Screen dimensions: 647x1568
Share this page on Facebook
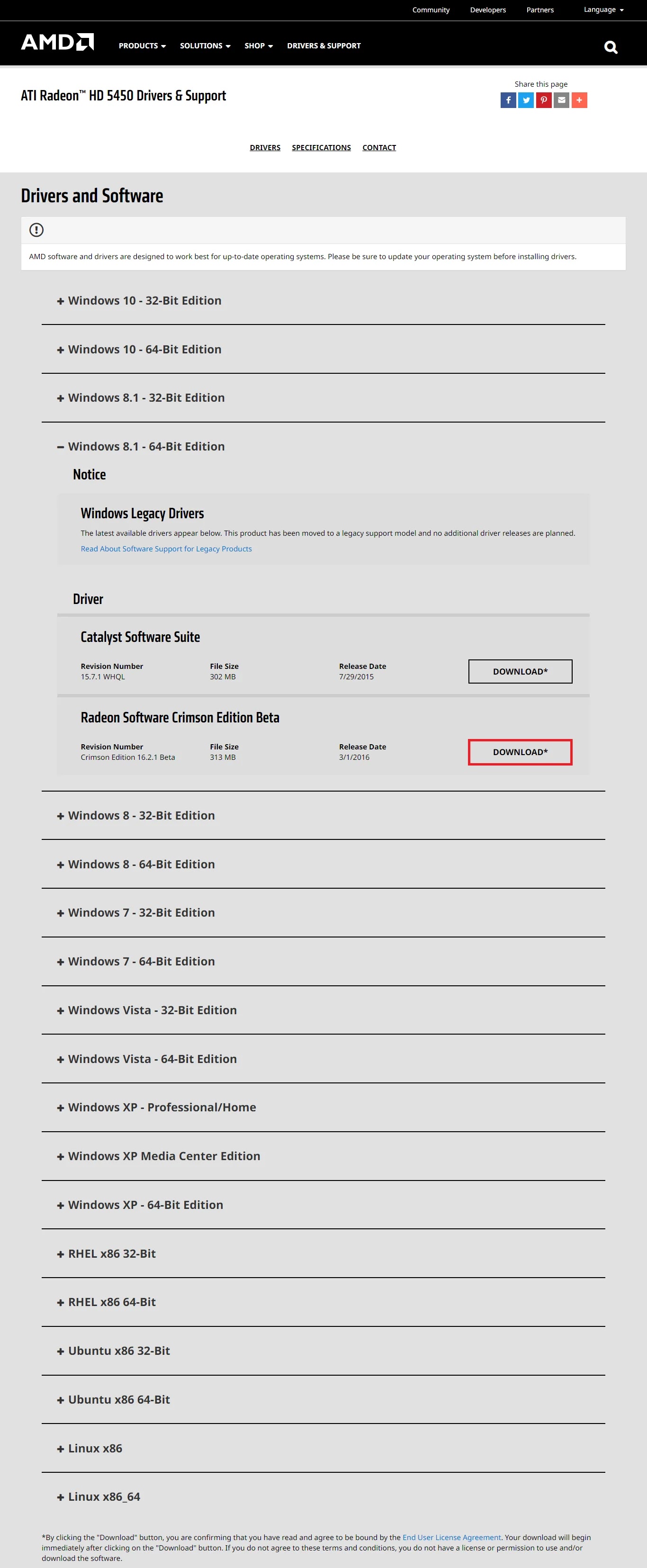(508, 100)
